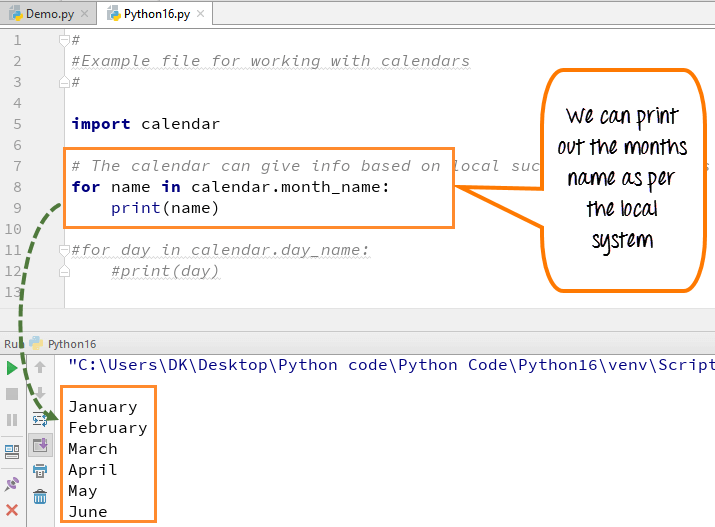Collapse the commented block at line 11

coord(64,250)
